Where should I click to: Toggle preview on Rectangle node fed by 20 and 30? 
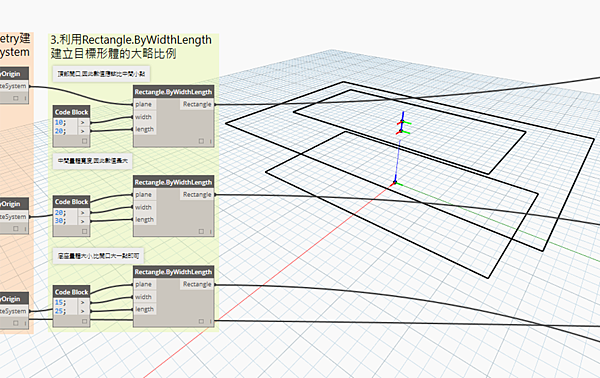[201, 231]
